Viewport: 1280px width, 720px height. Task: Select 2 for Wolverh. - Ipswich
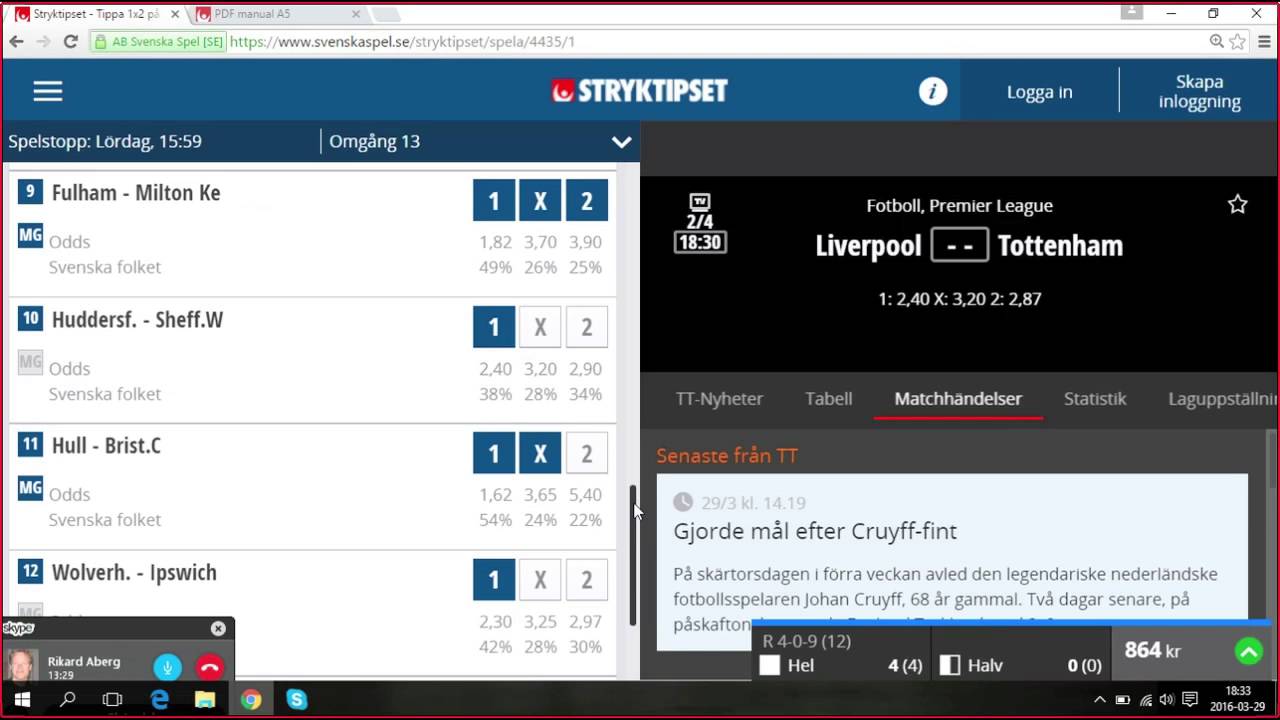(x=587, y=579)
